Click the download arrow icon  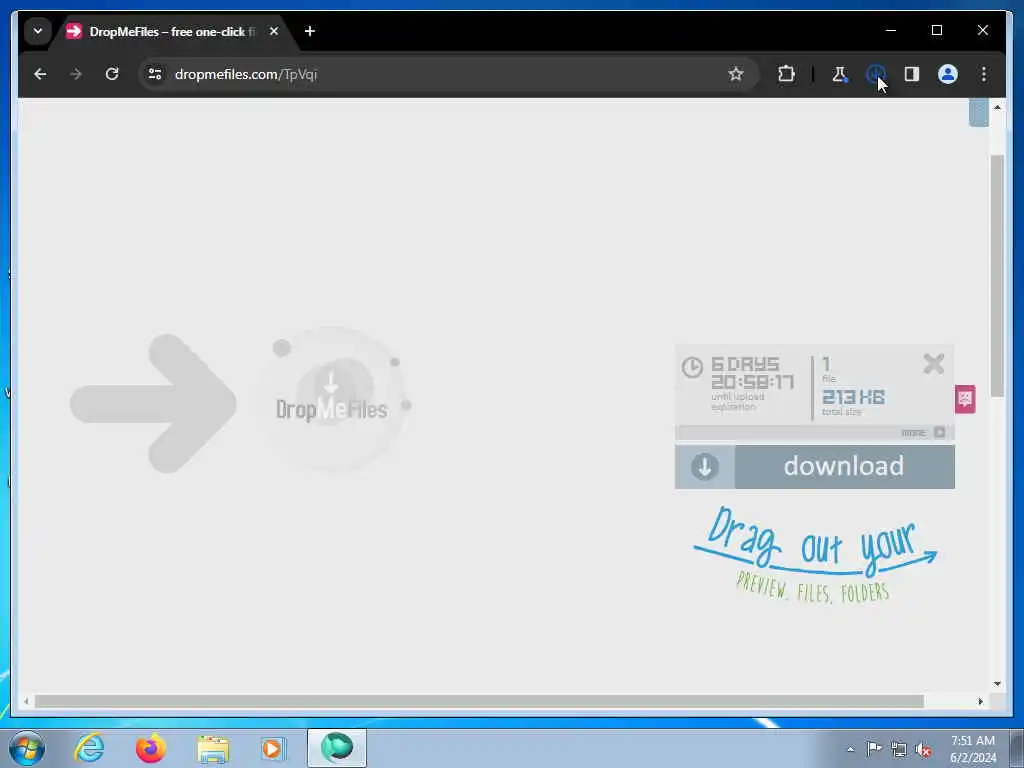click(705, 467)
